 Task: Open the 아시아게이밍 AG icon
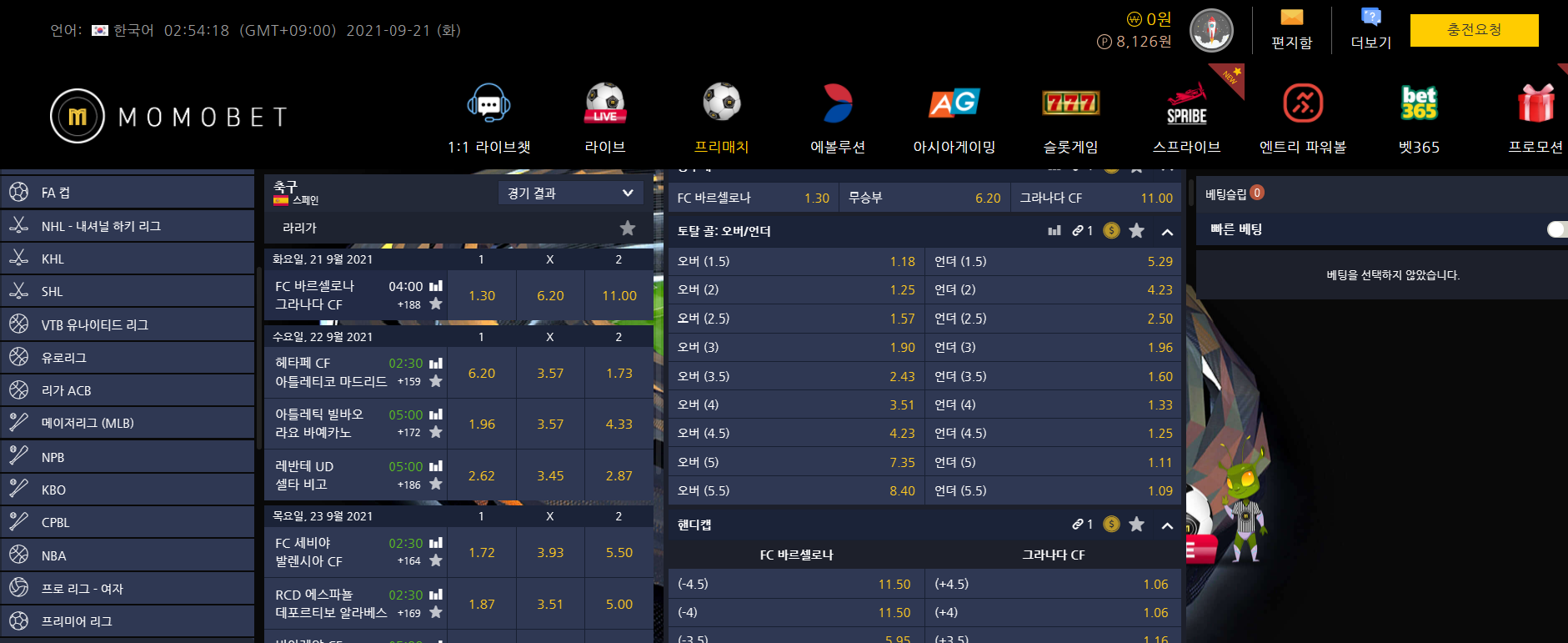tap(954, 104)
